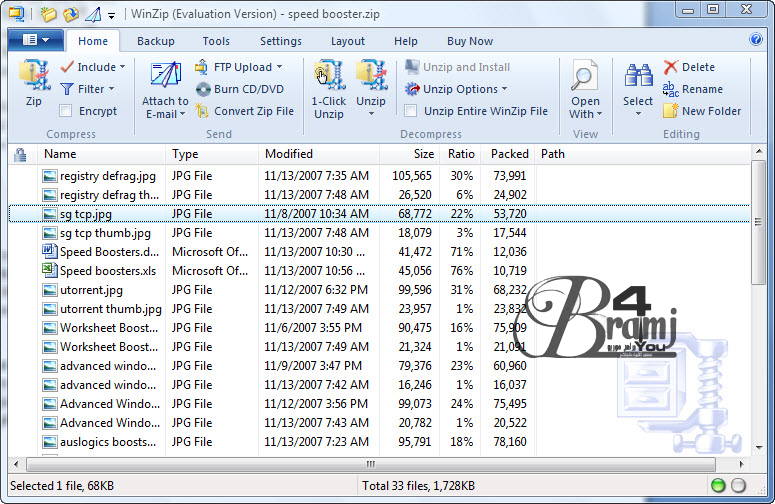Click the Rename icon
This screenshot has width=775, height=504.
point(671,89)
